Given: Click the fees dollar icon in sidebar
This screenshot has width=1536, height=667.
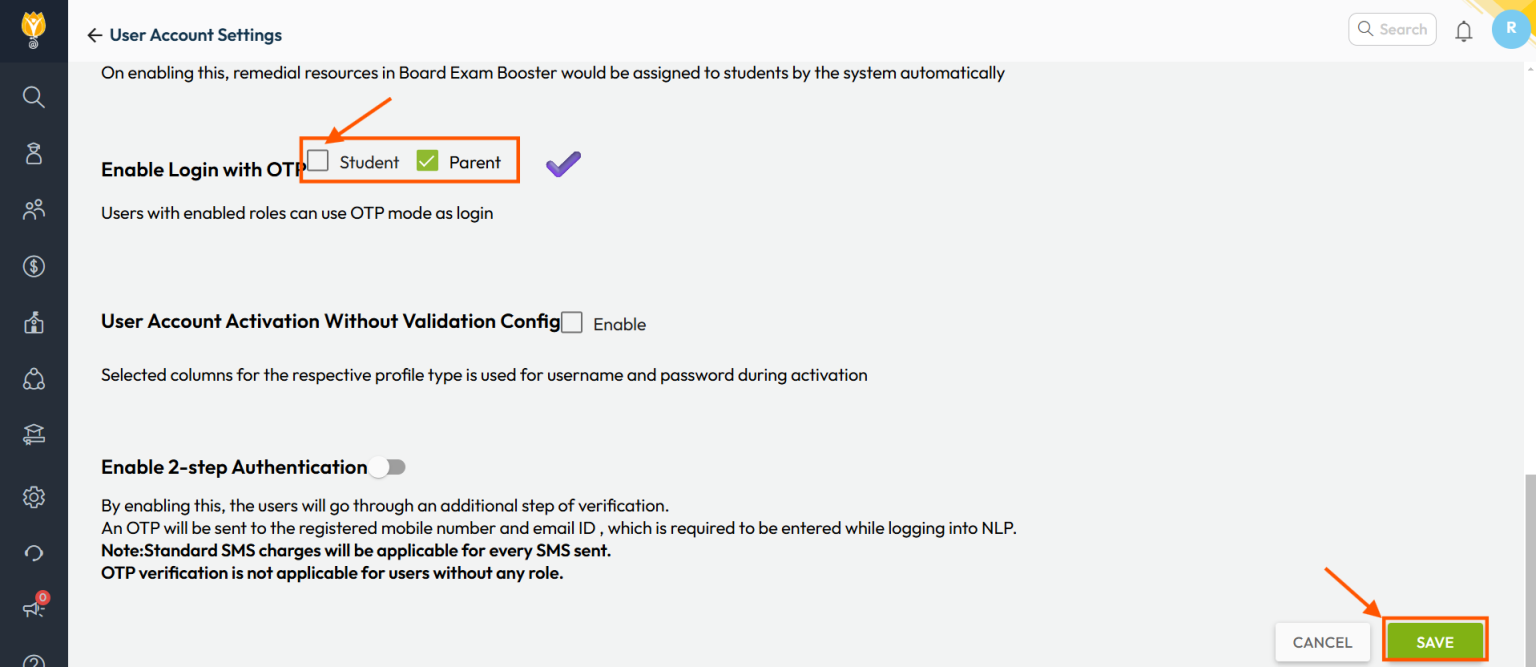Looking at the screenshot, I should coord(33,266).
